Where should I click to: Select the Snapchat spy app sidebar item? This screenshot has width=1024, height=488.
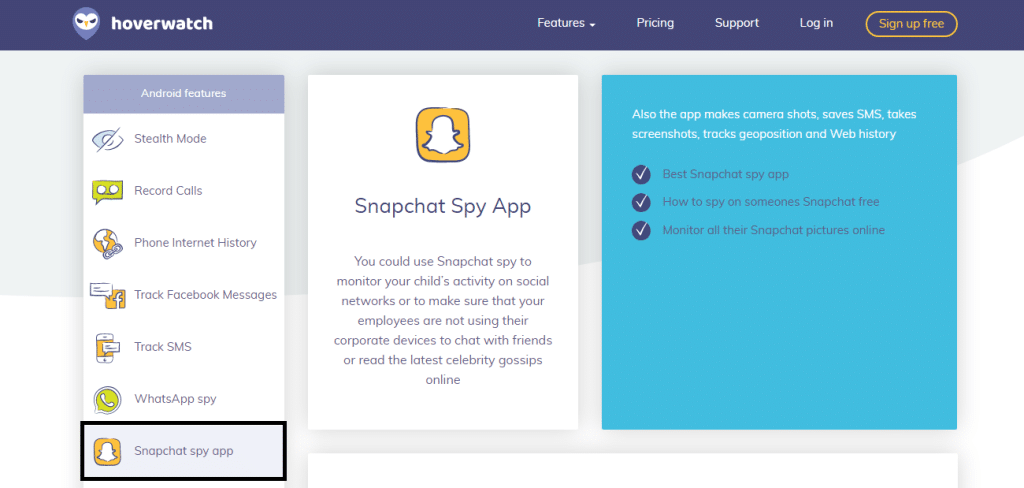click(x=184, y=451)
